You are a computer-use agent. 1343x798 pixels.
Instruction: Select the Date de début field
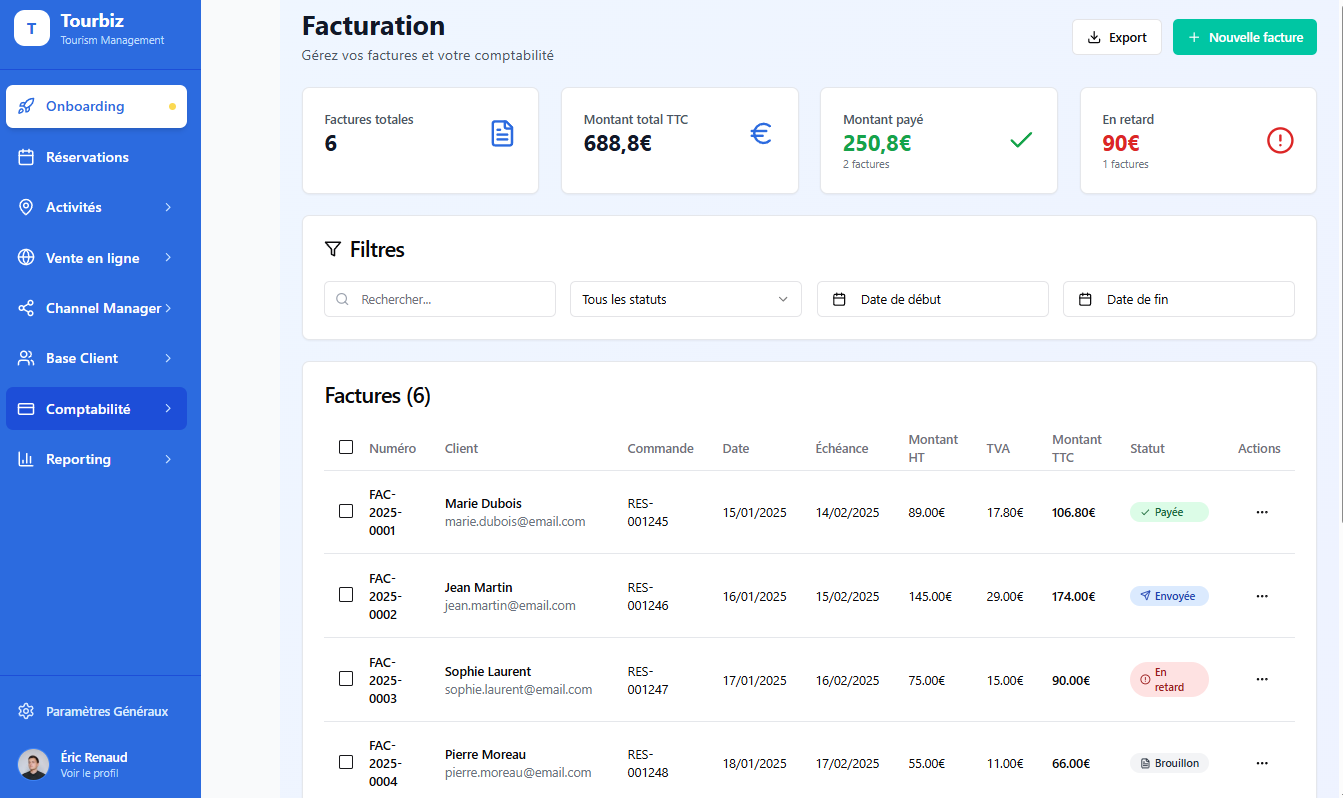931,299
